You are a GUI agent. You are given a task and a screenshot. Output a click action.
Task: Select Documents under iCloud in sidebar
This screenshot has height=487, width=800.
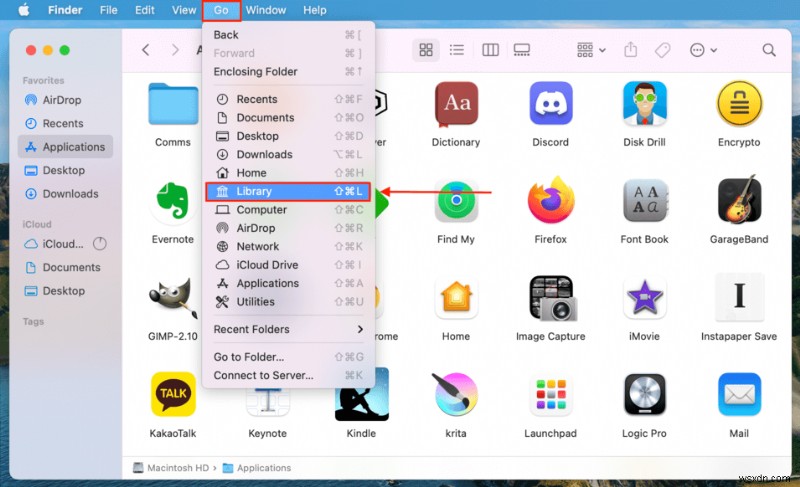coord(65,267)
